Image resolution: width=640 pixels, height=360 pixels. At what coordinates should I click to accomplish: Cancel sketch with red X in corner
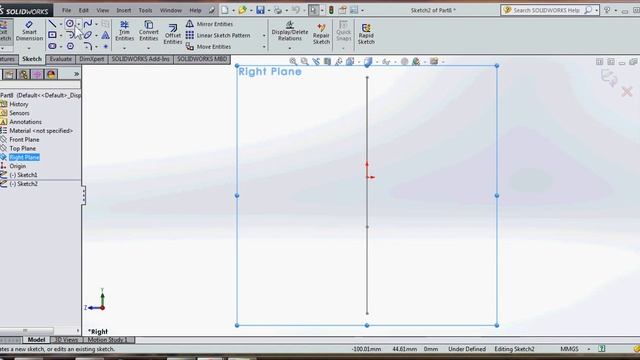[x=627, y=91]
